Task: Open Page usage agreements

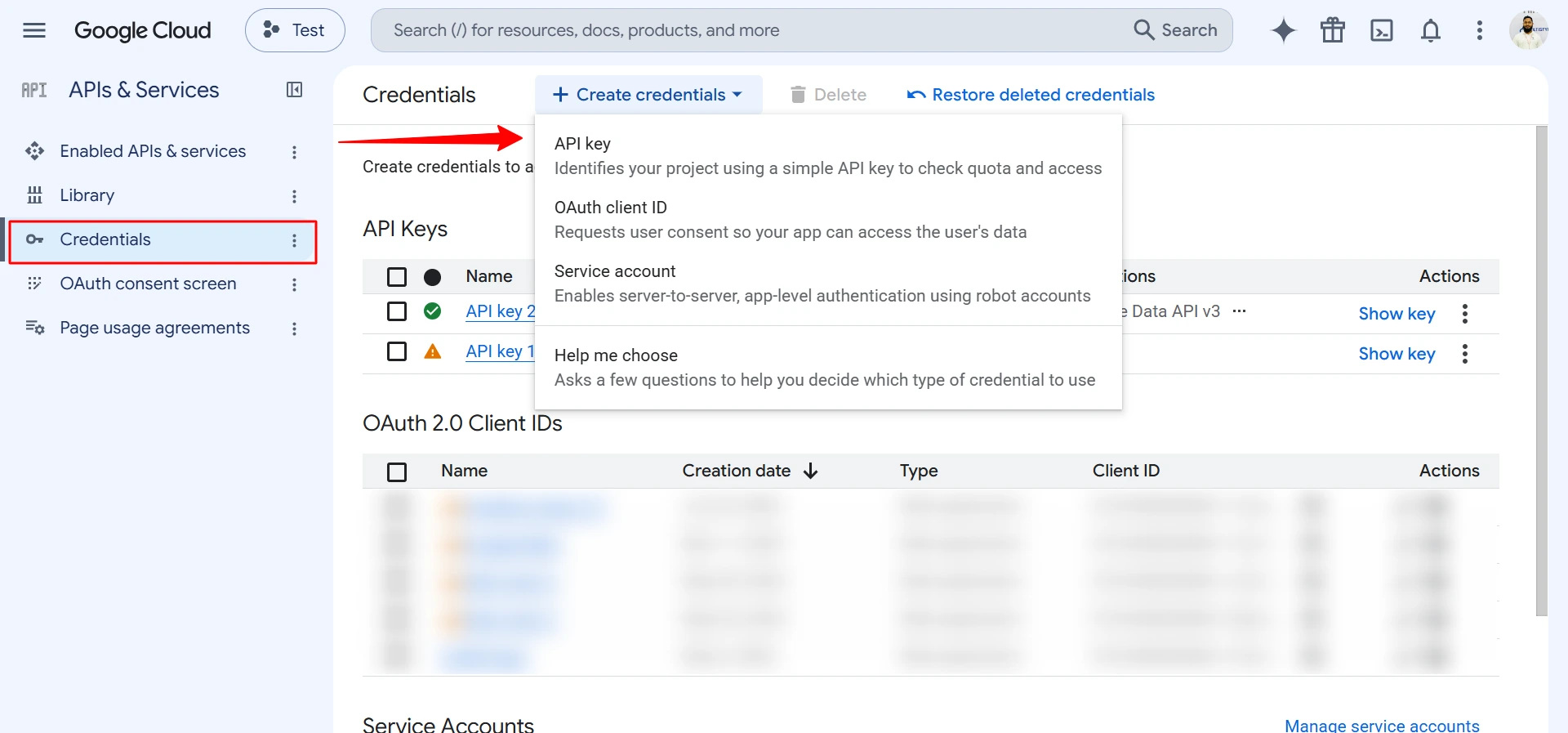Action: coord(155,328)
